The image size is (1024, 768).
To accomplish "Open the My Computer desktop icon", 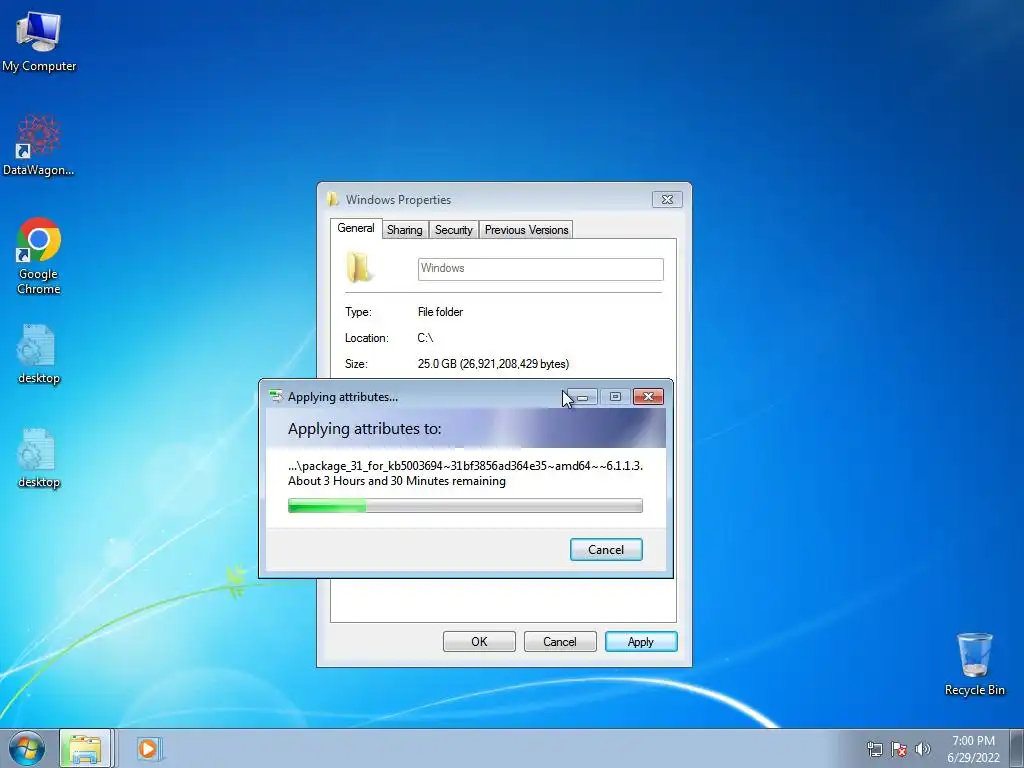I will (x=39, y=42).
